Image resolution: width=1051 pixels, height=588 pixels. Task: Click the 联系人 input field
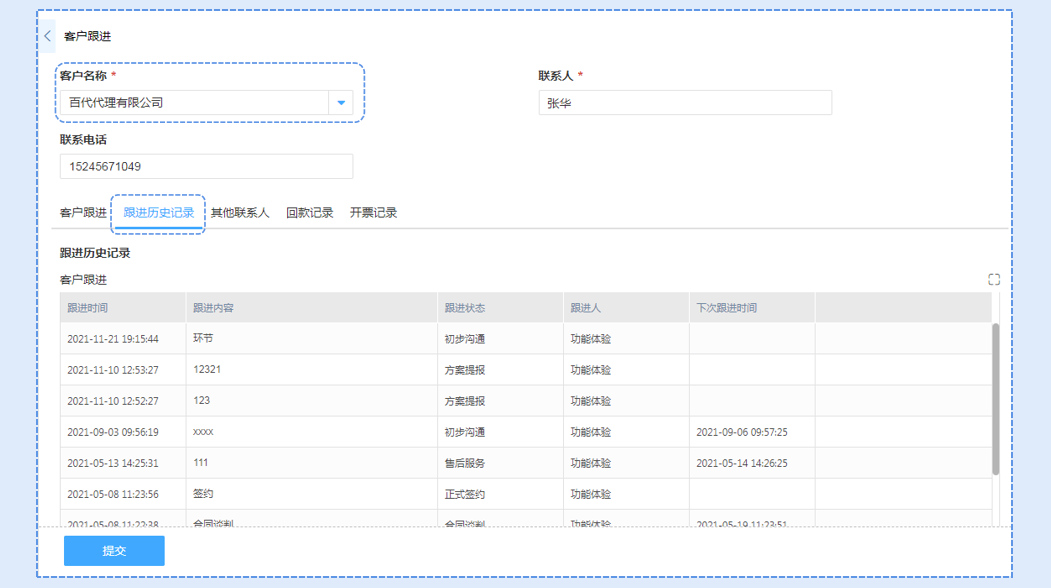click(685, 103)
